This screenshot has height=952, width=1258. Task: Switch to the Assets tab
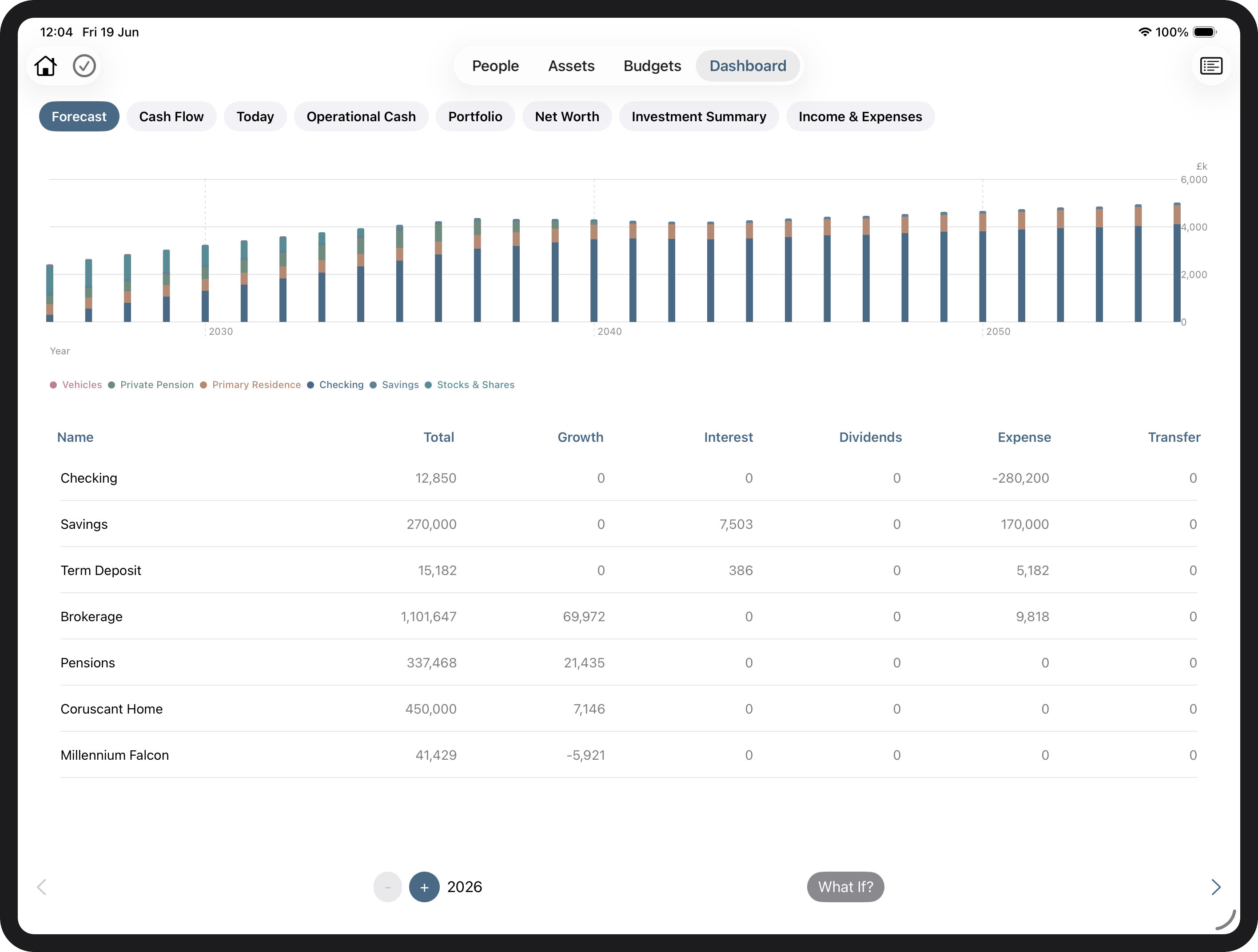click(x=571, y=66)
